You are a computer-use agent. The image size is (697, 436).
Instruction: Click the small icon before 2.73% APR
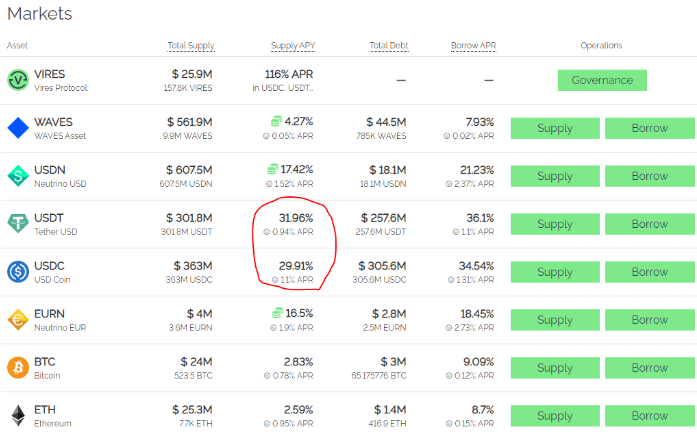click(x=449, y=328)
